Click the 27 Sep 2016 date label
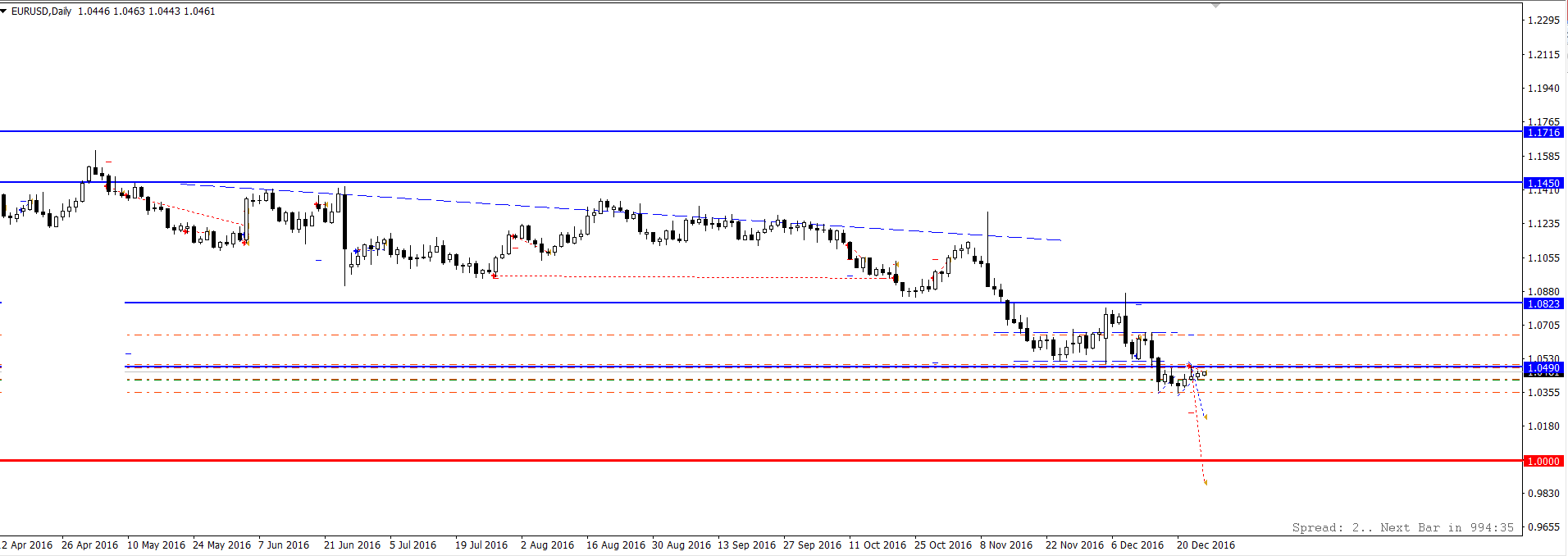1568x556 pixels. (x=813, y=545)
